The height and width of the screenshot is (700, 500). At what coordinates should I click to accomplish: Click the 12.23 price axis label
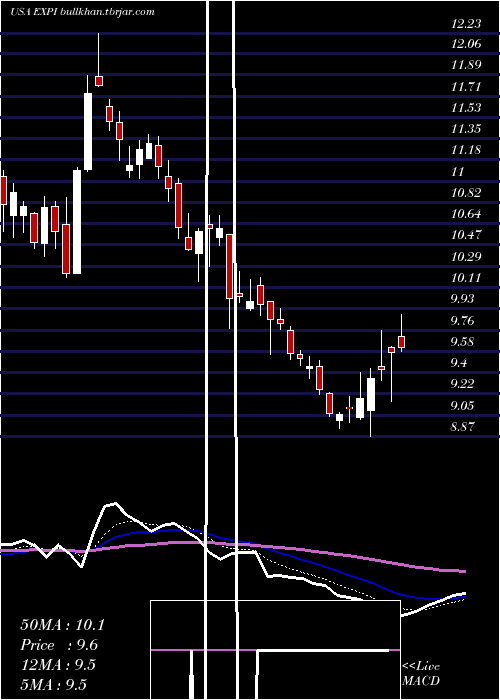pyautogui.click(x=466, y=24)
